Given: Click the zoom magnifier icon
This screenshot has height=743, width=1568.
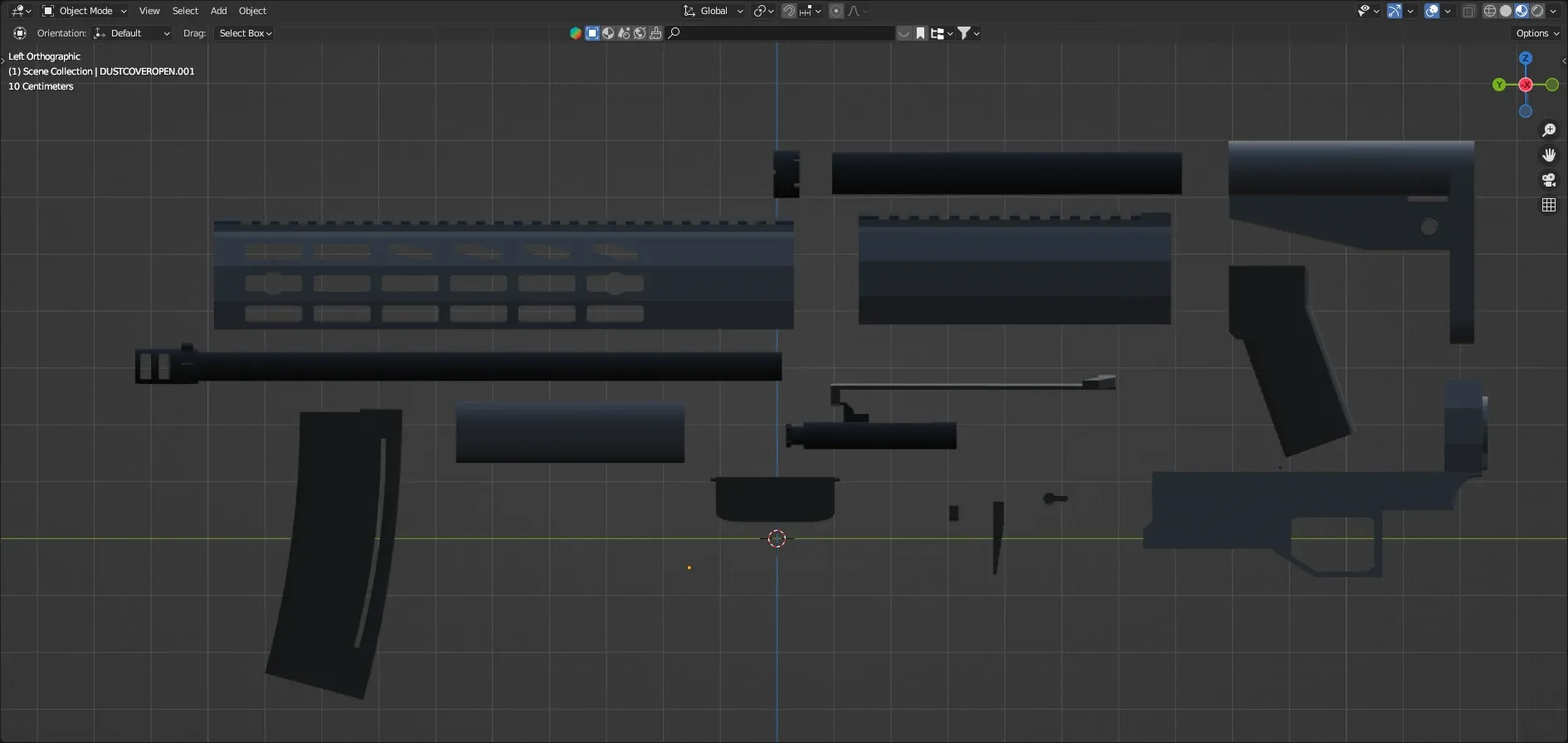Looking at the screenshot, I should [x=1549, y=130].
